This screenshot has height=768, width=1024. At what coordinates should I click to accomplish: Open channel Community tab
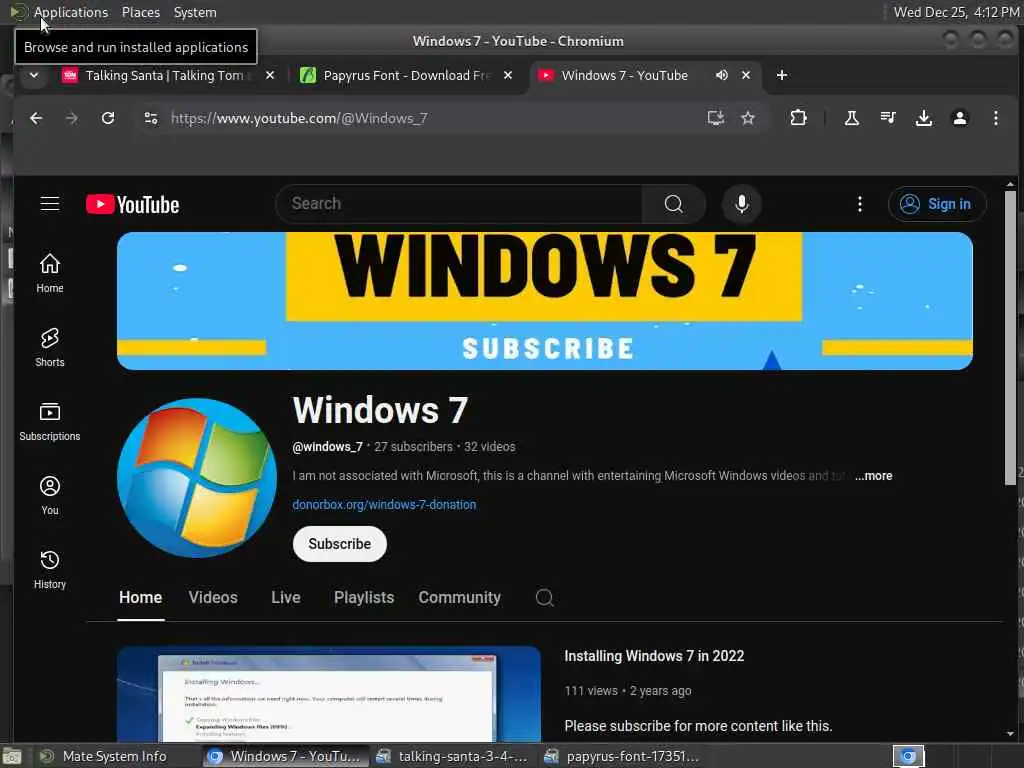[460, 598]
